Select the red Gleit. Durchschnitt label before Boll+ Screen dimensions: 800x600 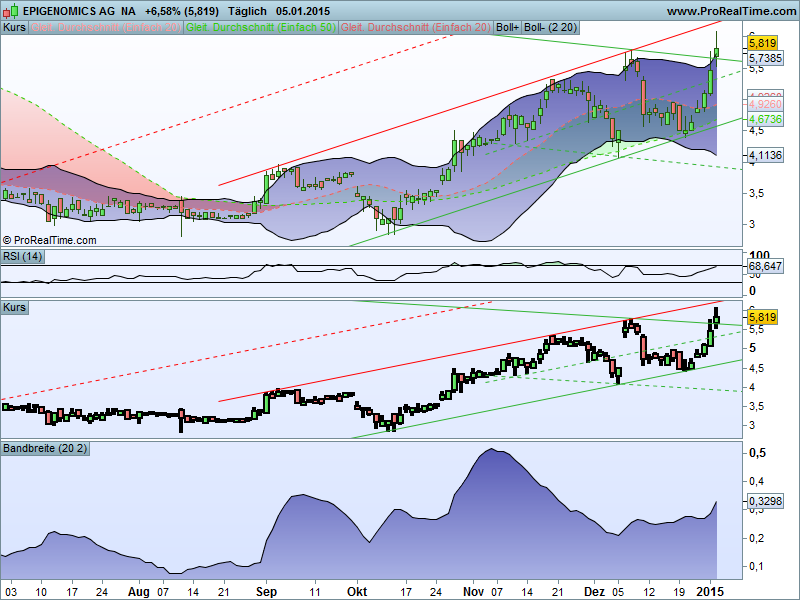pos(416,27)
